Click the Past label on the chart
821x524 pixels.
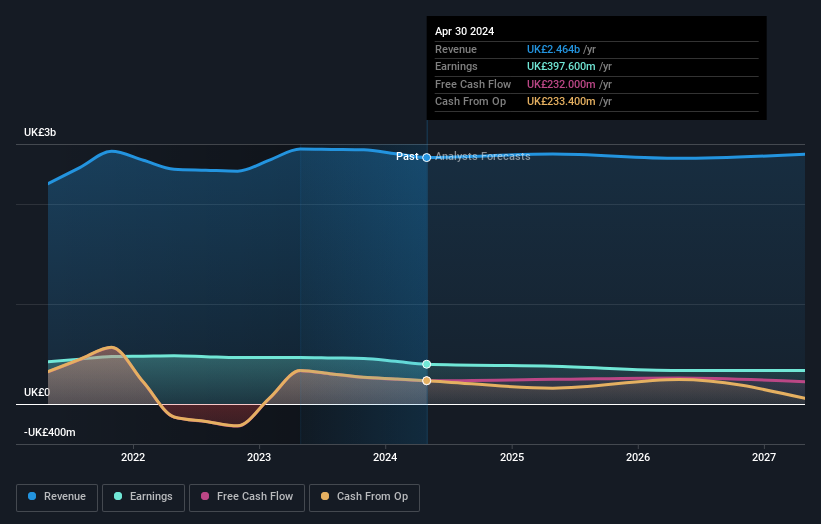pyautogui.click(x=407, y=157)
